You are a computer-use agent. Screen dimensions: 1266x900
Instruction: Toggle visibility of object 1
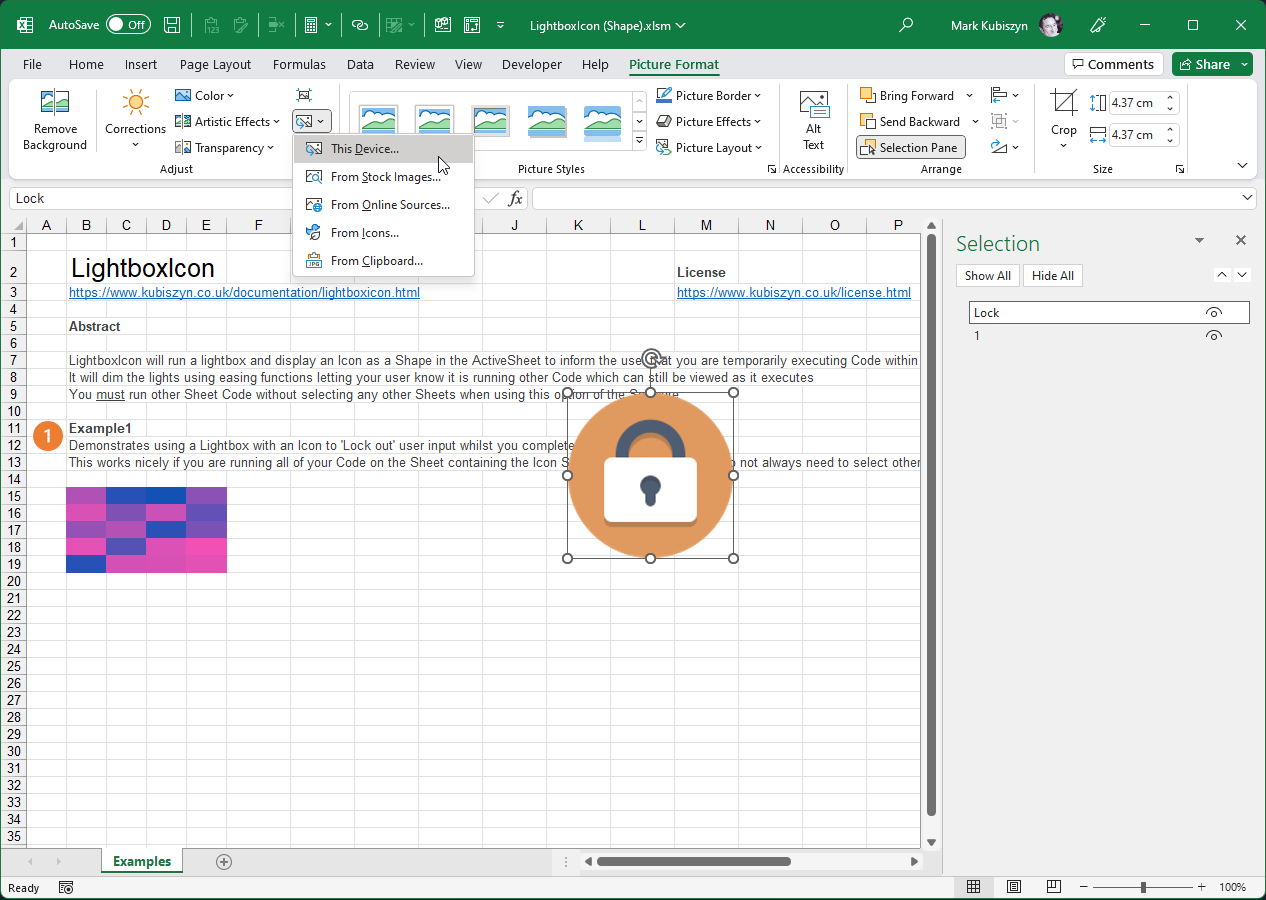tap(1213, 336)
